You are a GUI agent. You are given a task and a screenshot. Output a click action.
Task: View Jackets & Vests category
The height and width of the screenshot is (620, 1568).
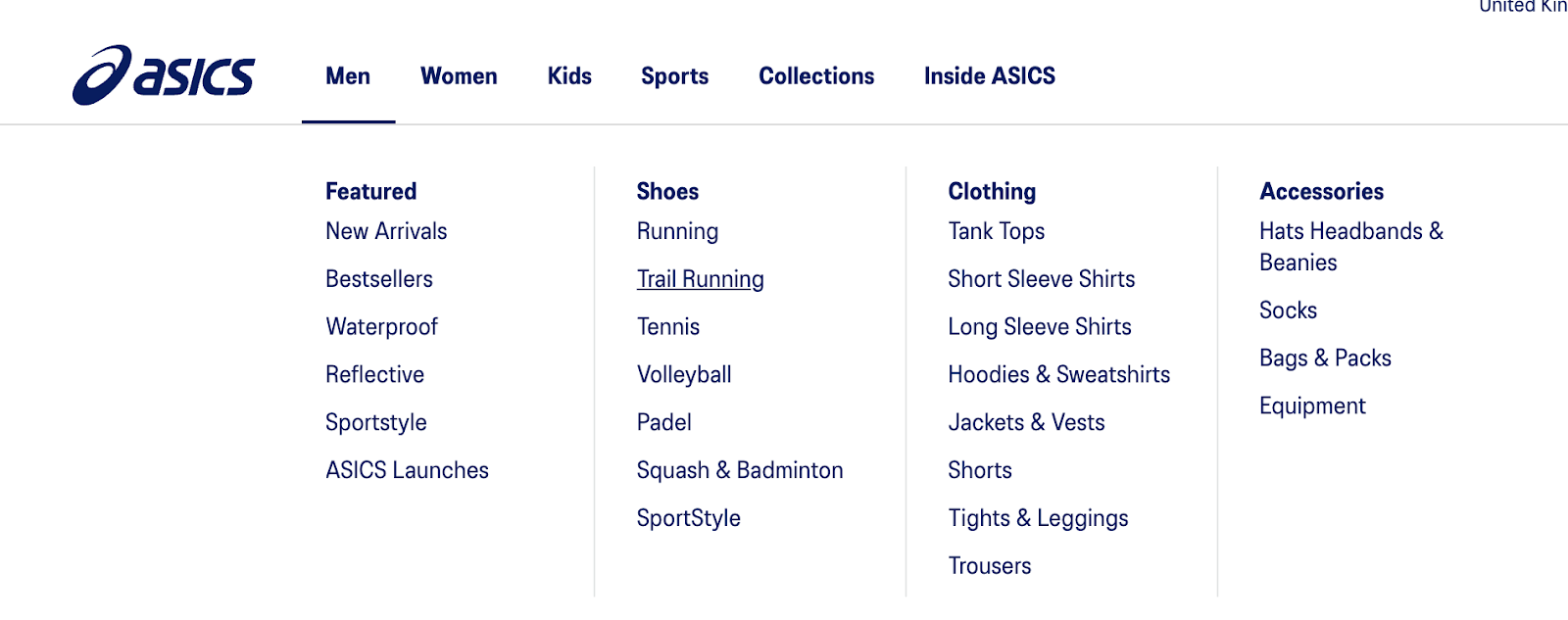pyautogui.click(x=1026, y=423)
